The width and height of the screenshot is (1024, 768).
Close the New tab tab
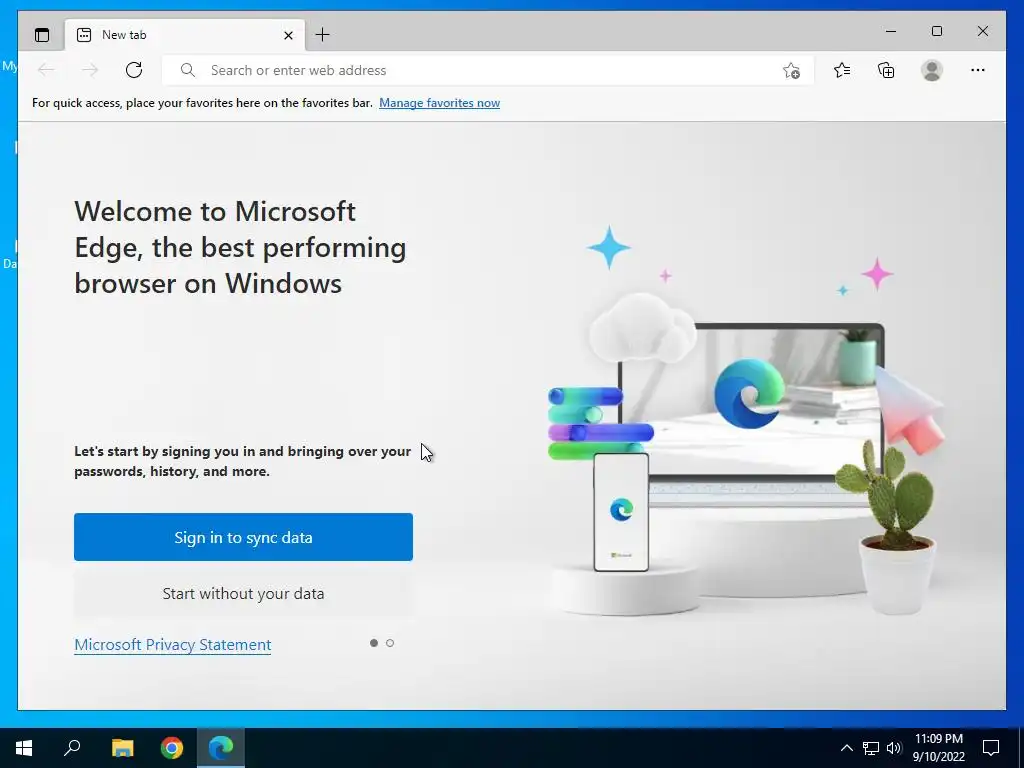pyautogui.click(x=288, y=35)
